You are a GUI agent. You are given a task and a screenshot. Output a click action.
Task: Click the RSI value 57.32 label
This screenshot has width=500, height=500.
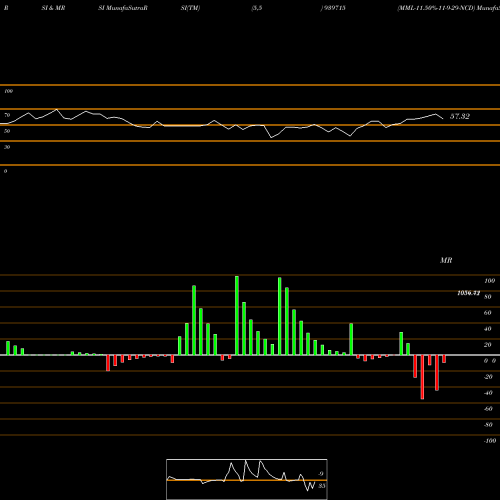tap(460, 116)
